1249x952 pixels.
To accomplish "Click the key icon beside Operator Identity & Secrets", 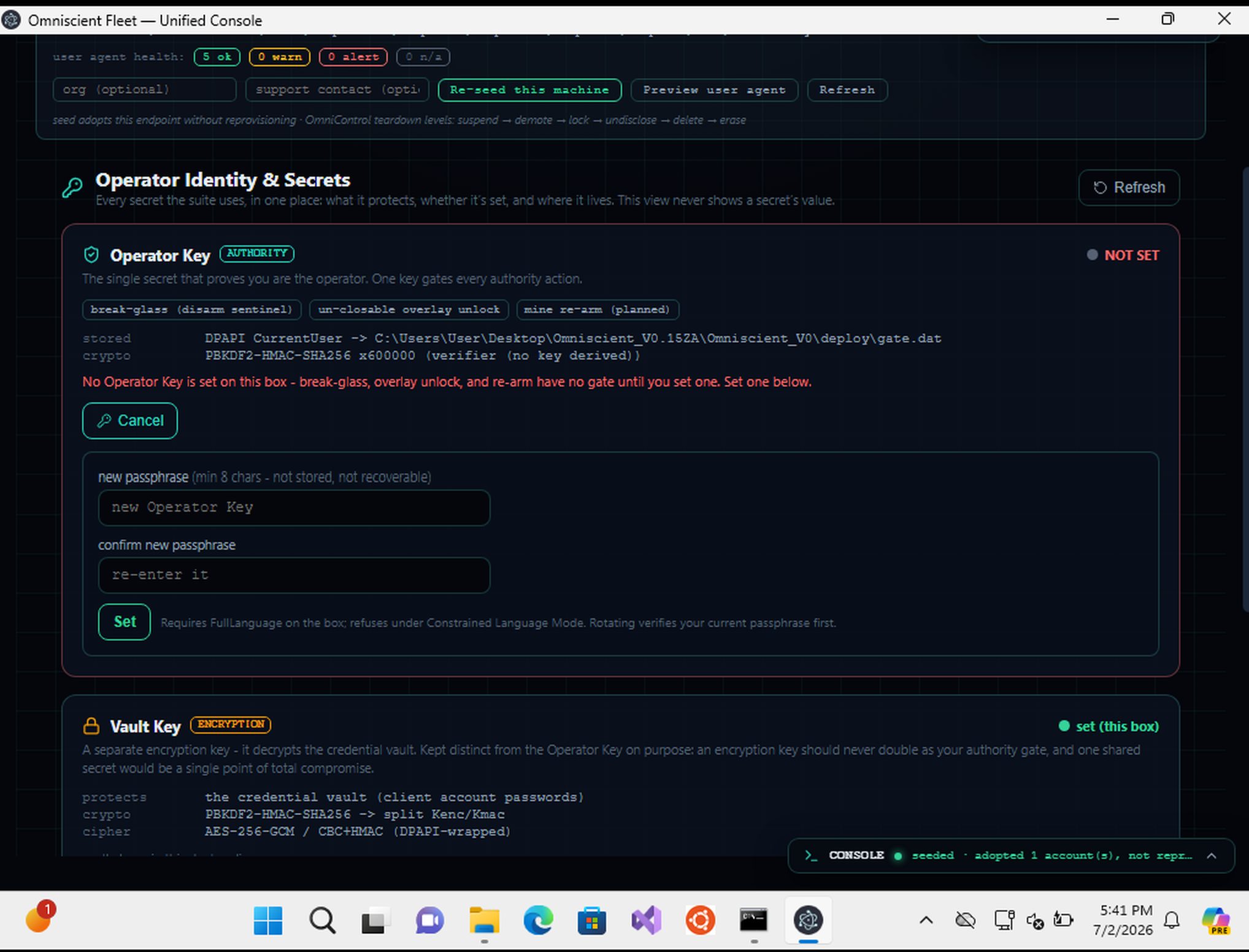I will pyautogui.click(x=72, y=187).
